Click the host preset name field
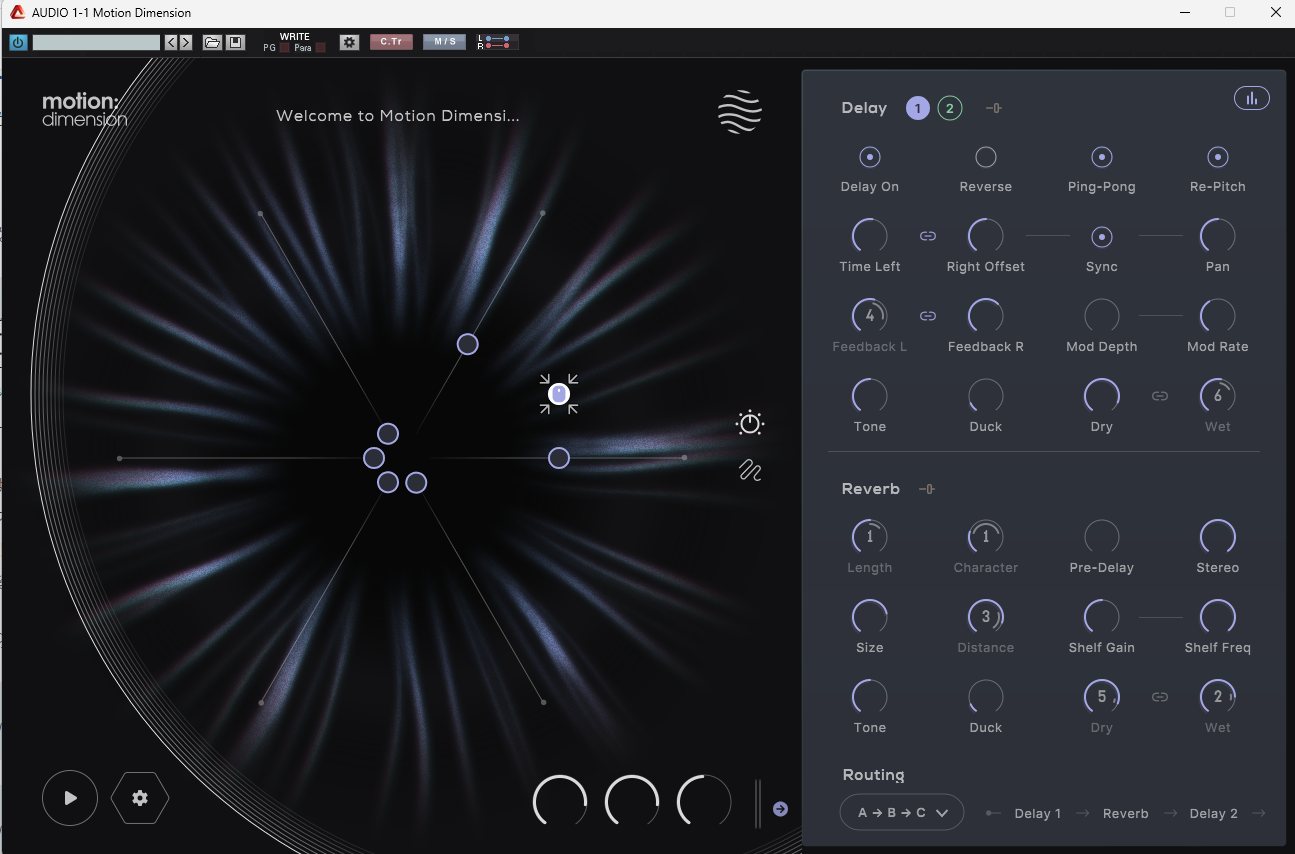Image resolution: width=1295 pixels, height=854 pixels. [96, 42]
